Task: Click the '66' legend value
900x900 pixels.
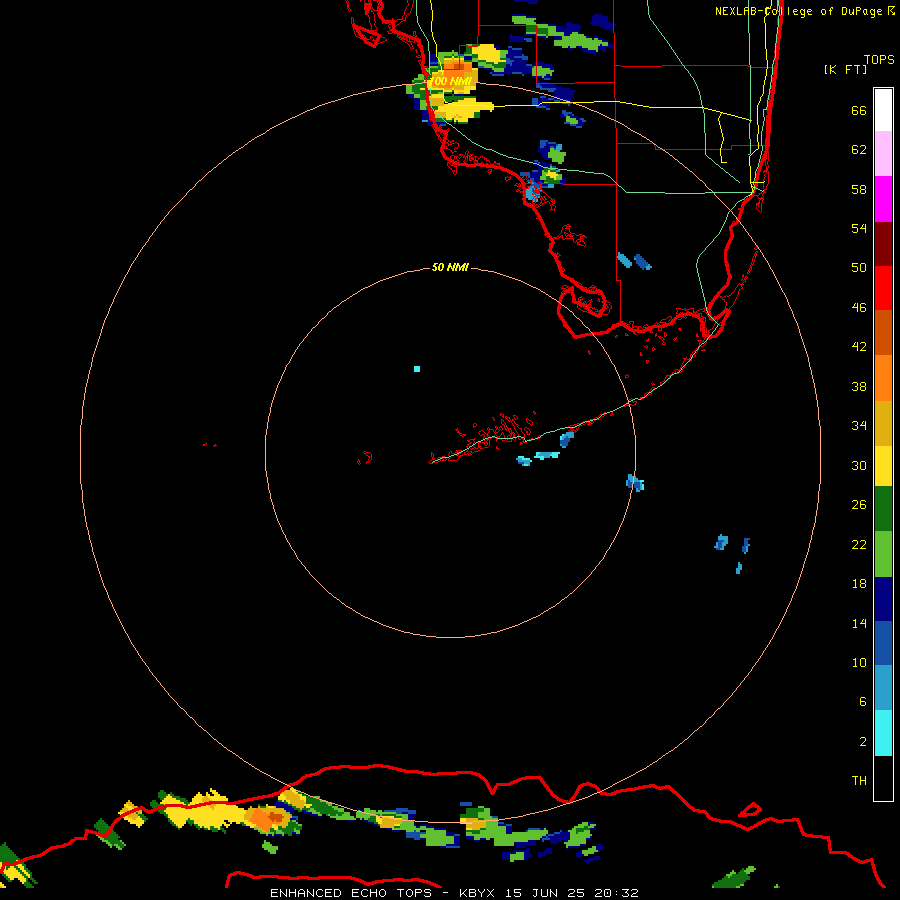Action: [x=859, y=110]
